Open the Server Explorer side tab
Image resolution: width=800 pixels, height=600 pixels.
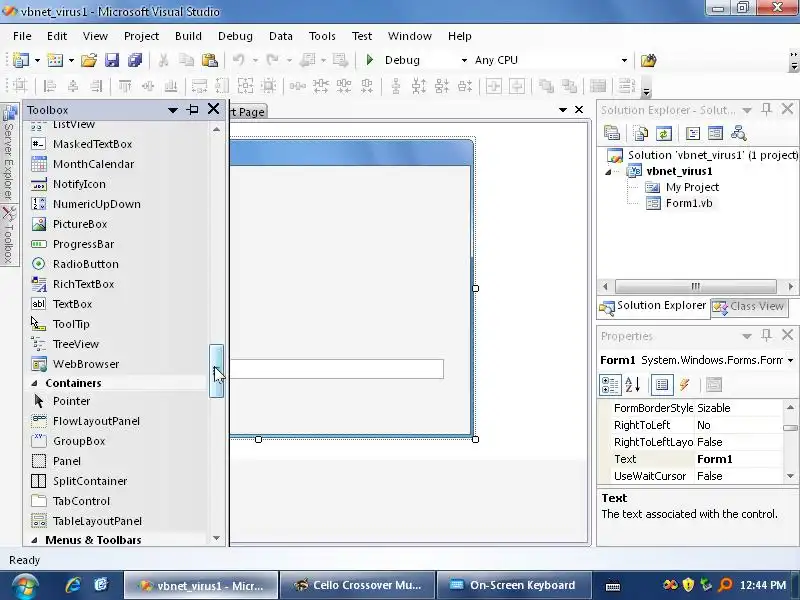pyautogui.click(x=9, y=152)
